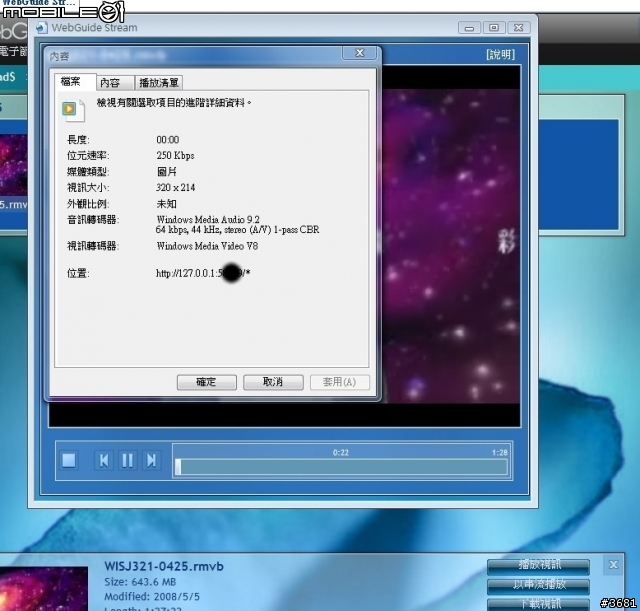Image resolution: width=640 pixels, height=611 pixels.
Task: Select 'Windows Media Audio 9.2' codec text
Action: pos(208,220)
